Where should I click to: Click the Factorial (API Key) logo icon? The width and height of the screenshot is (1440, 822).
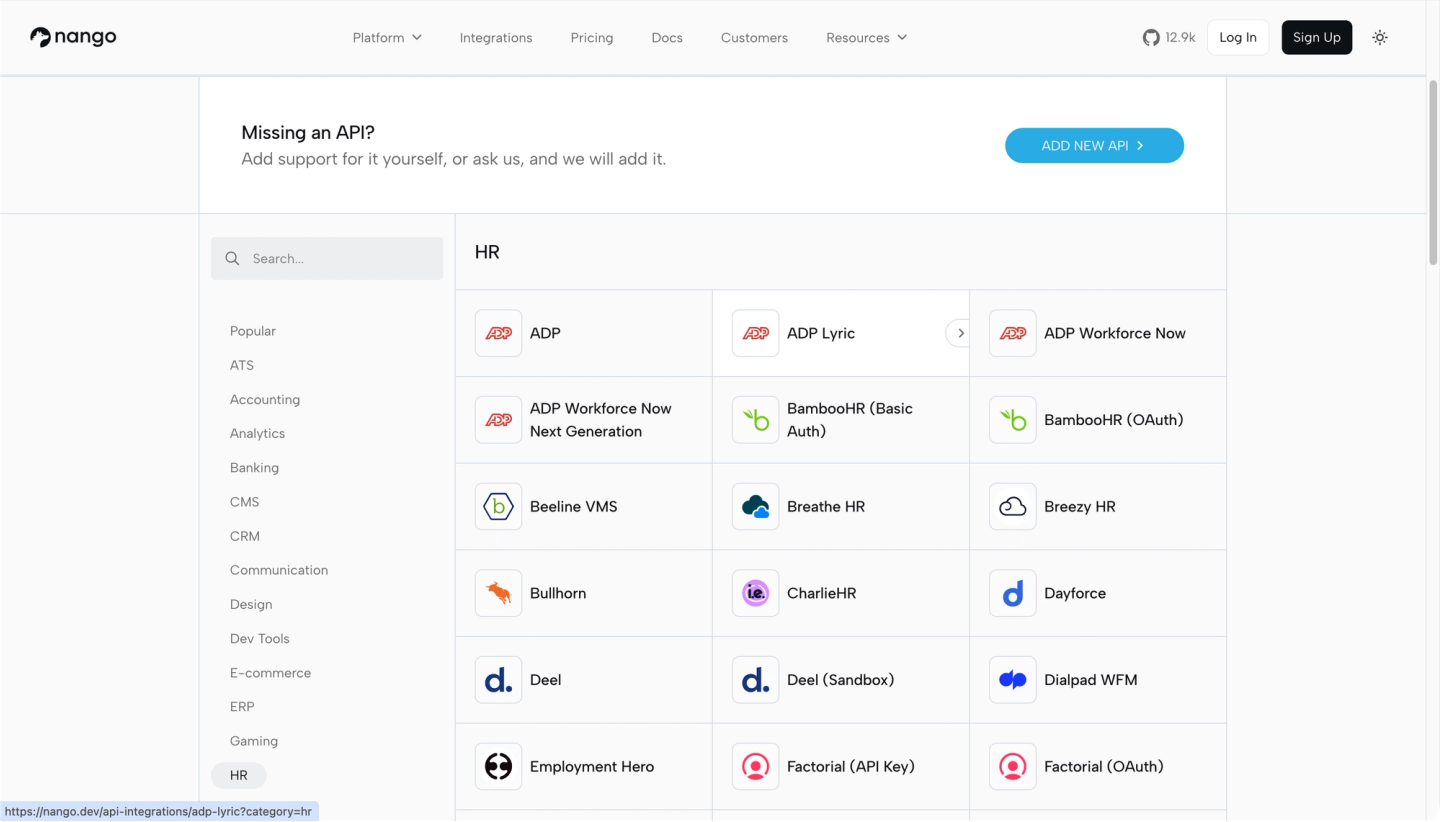[x=755, y=767]
